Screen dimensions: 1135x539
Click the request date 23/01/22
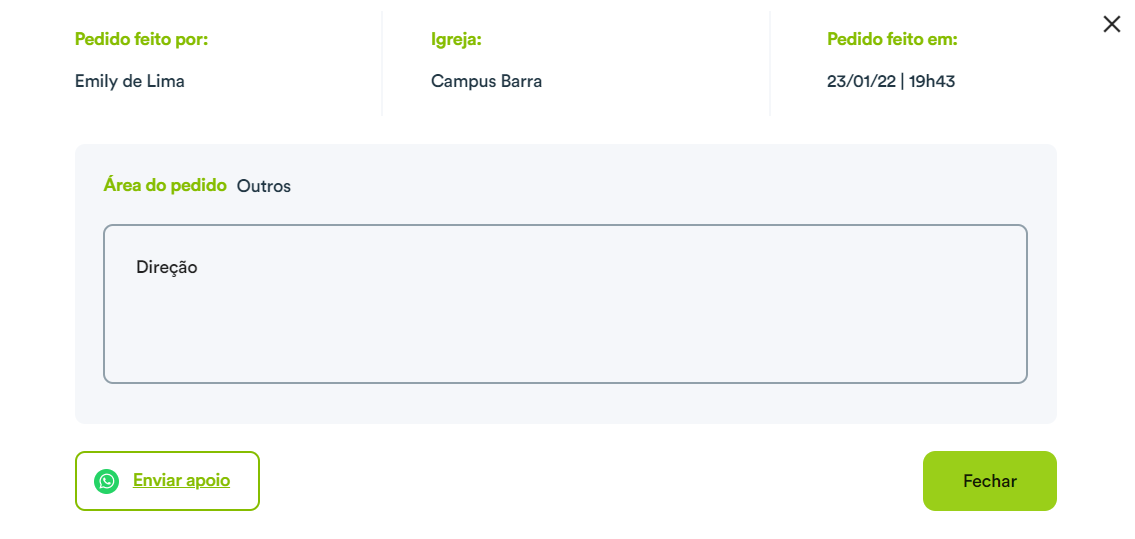[859, 81]
